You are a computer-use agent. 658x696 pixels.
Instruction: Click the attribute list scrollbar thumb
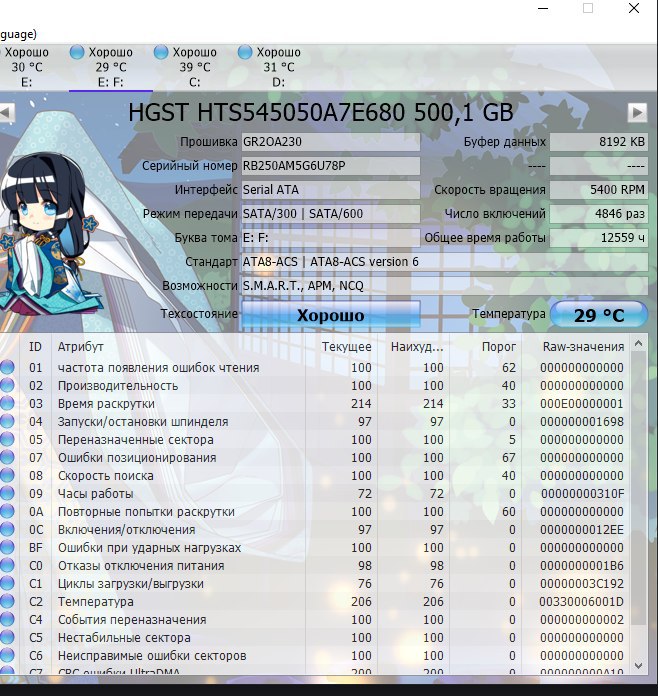pos(638,488)
